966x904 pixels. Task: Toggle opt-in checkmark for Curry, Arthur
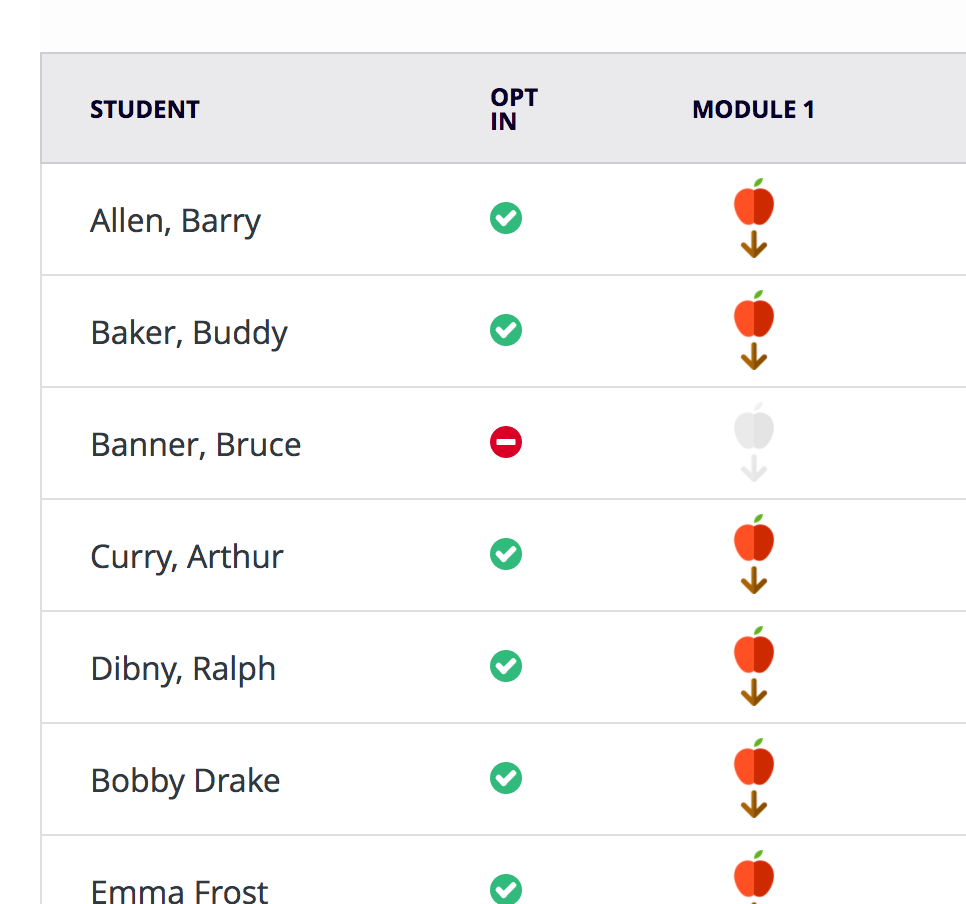(x=506, y=554)
